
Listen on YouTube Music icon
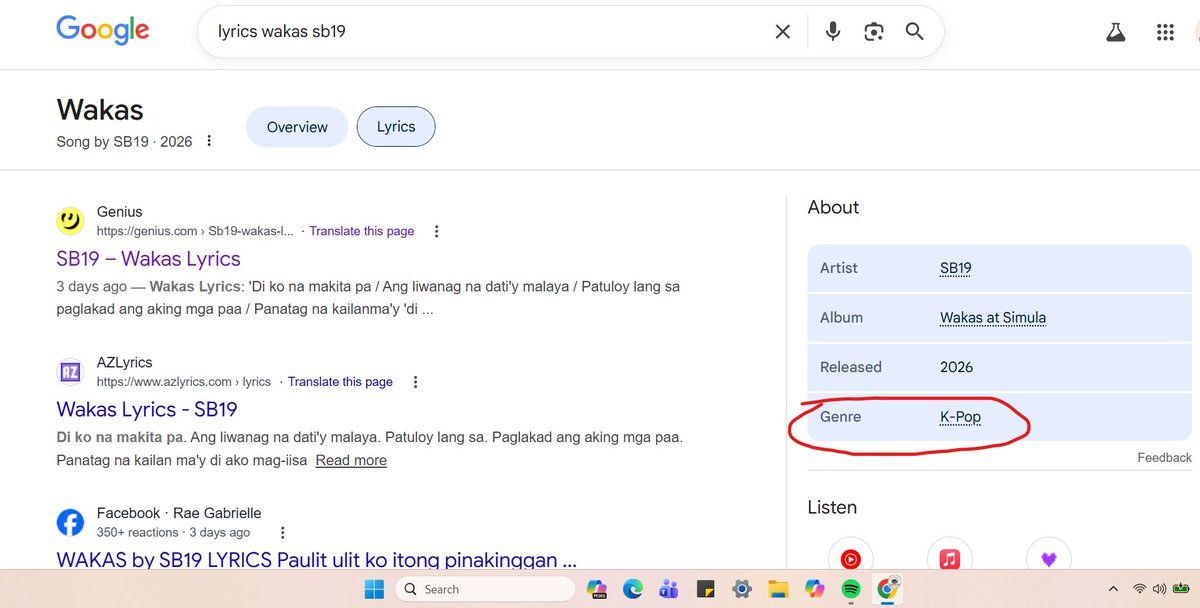(850, 558)
